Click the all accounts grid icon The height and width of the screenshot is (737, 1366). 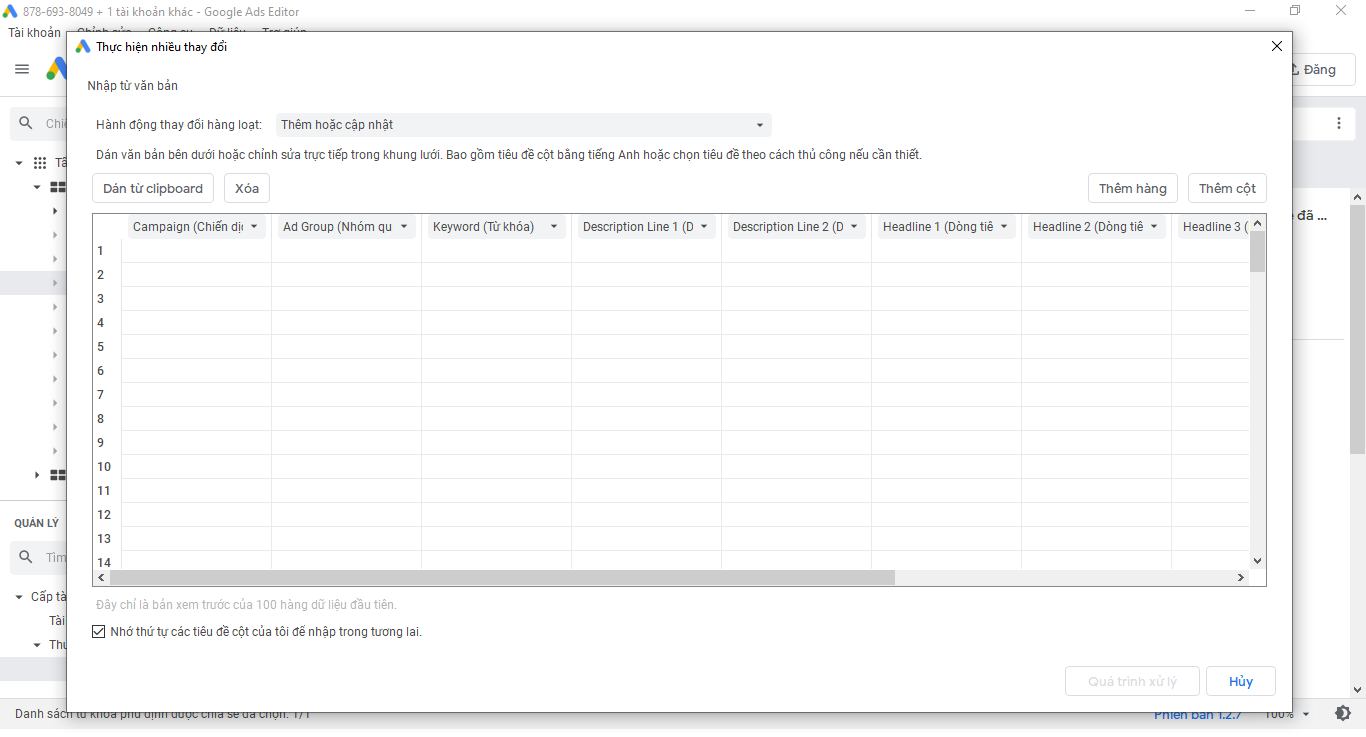click(x=40, y=163)
